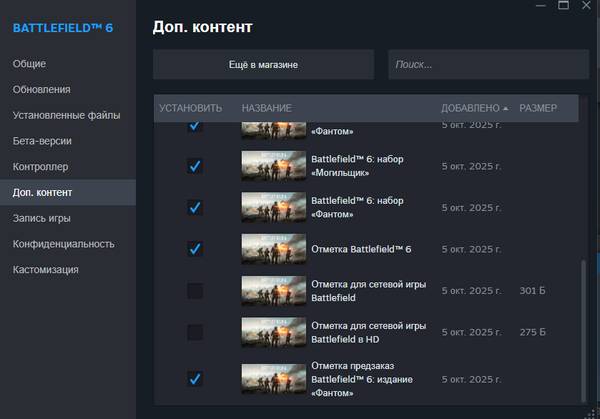Sort the list by Размер column
600x419 pixels.
[x=538, y=108]
